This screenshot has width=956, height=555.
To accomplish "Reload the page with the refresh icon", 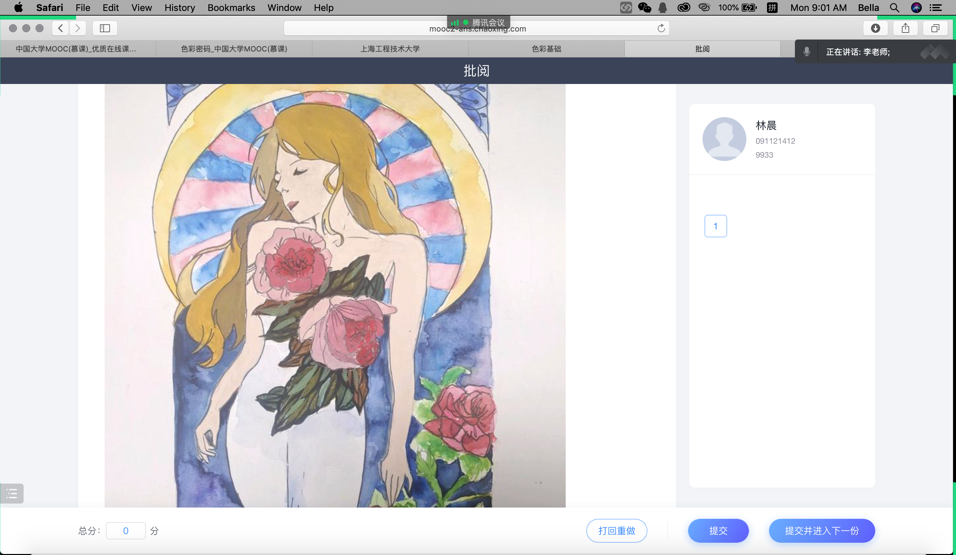I will [661, 28].
